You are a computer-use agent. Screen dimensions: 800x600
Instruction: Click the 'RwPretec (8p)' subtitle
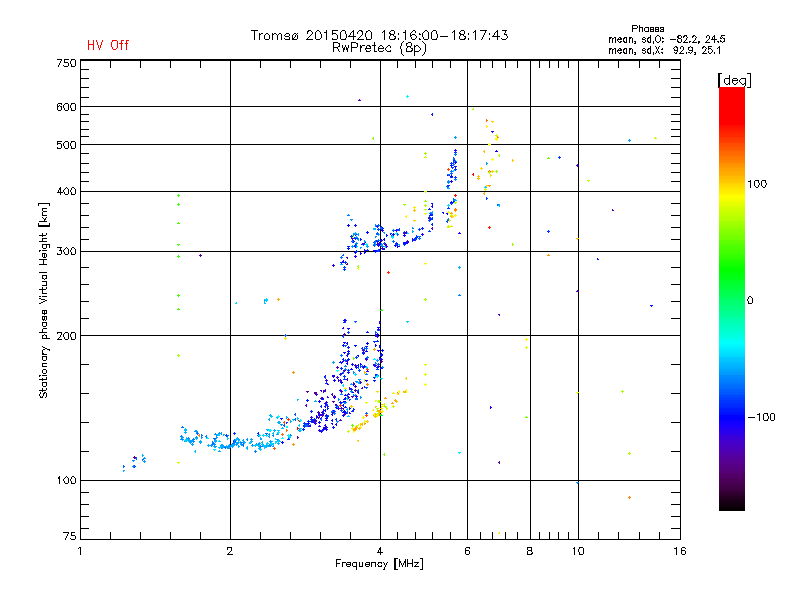(379, 48)
